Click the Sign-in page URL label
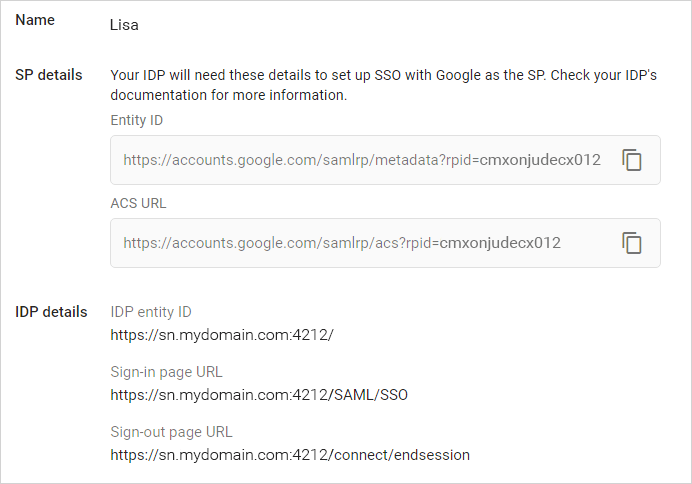692x484 pixels. pyautogui.click(x=166, y=372)
